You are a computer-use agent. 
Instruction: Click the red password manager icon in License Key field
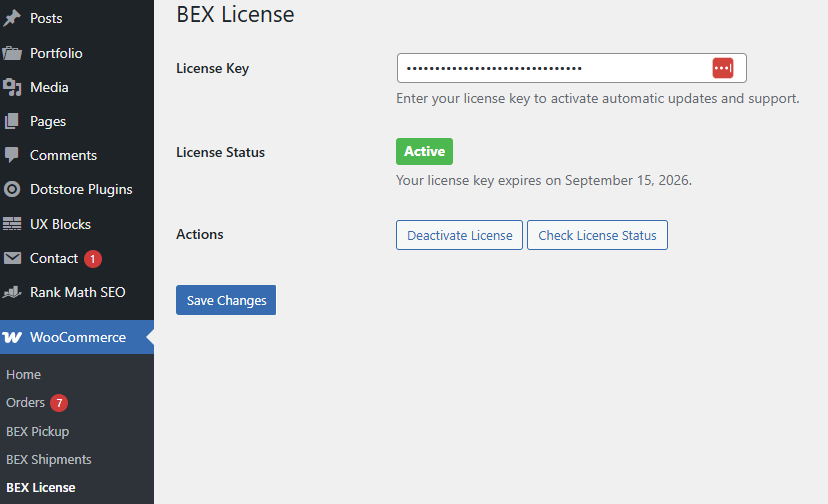(x=722, y=68)
